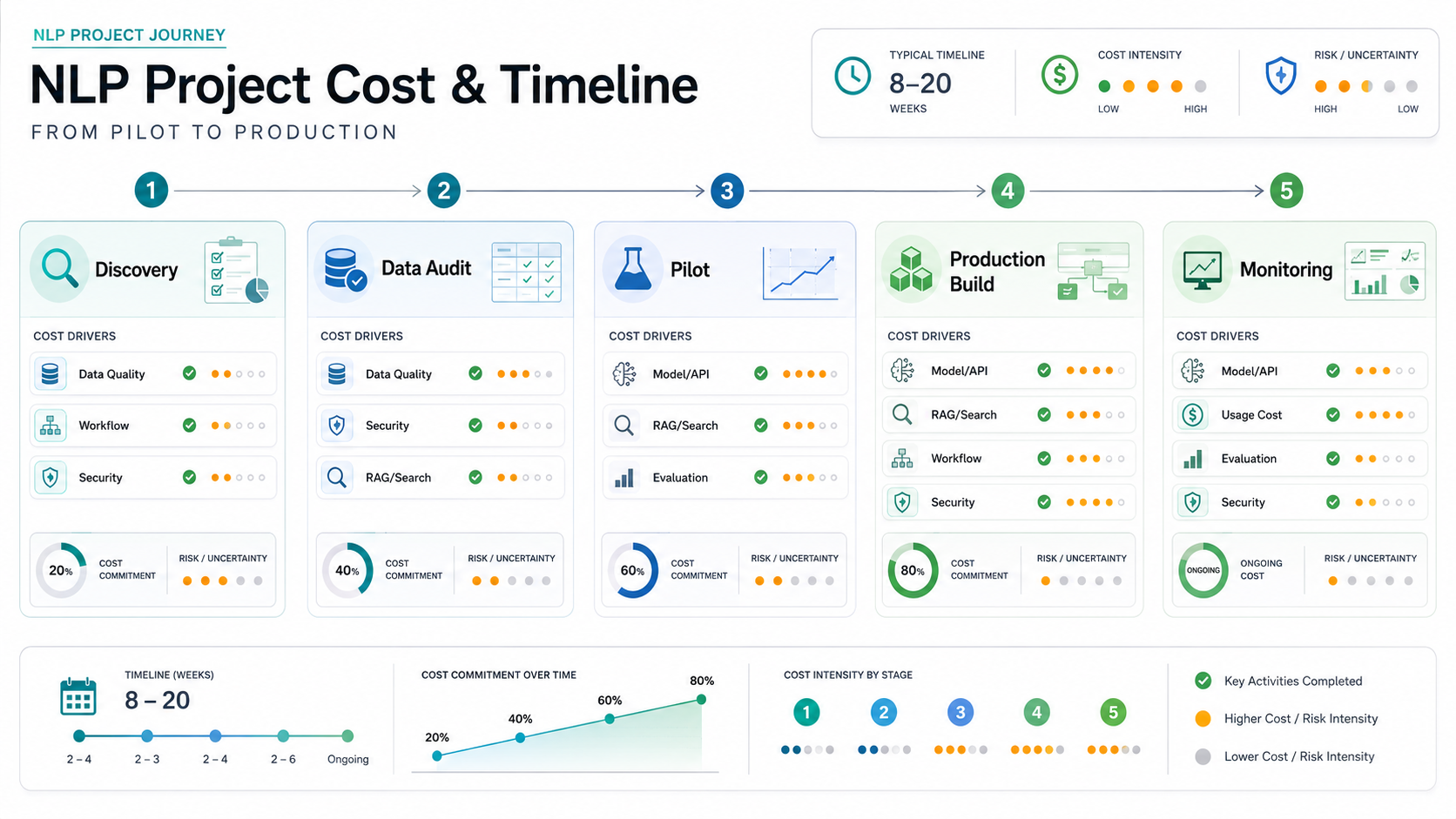Click the clock icon beside Typical Timeline
Screen dimensions: 1456x819
pyautogui.click(x=853, y=76)
